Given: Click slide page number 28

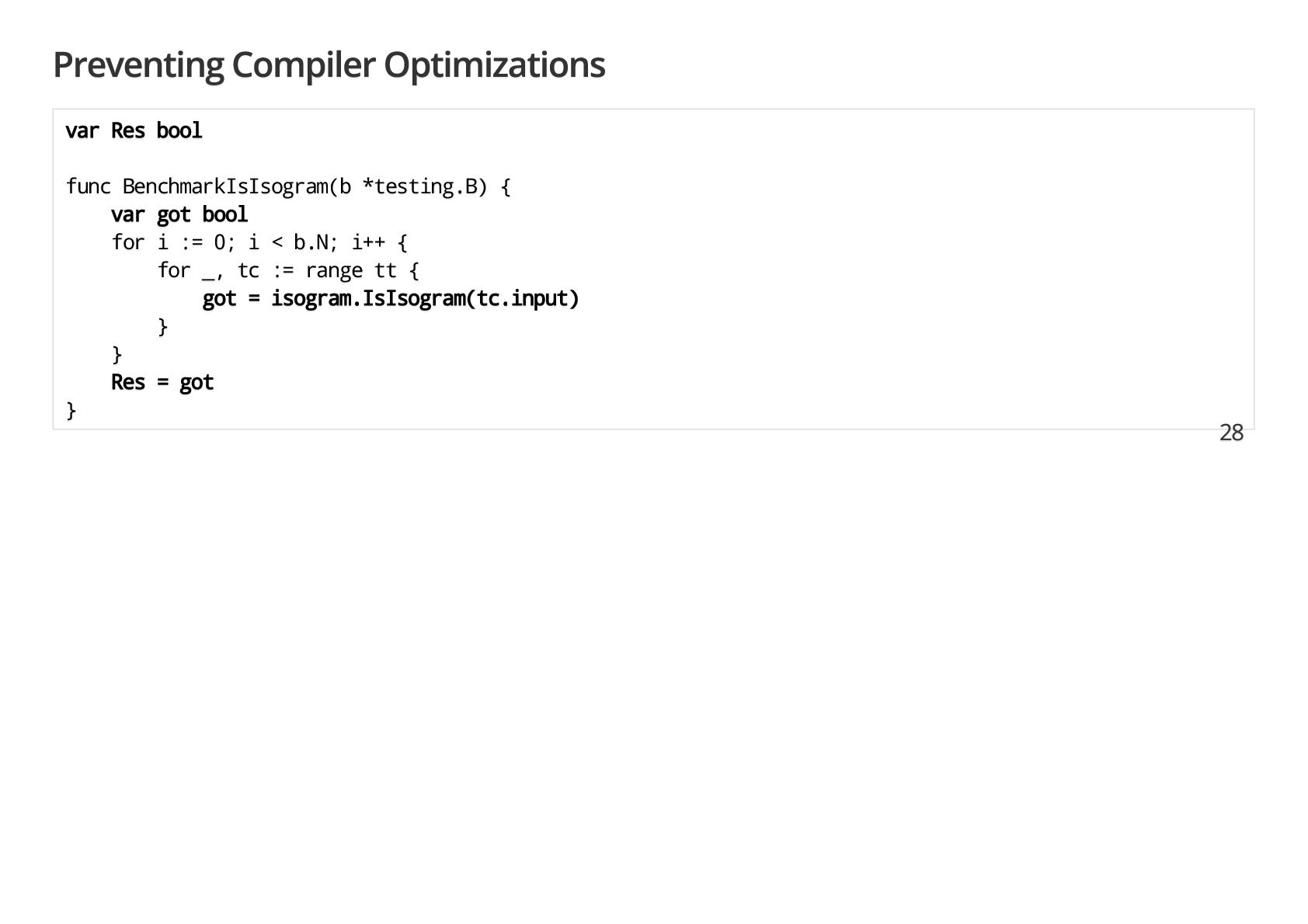Looking at the screenshot, I should pyautogui.click(x=1231, y=433).
